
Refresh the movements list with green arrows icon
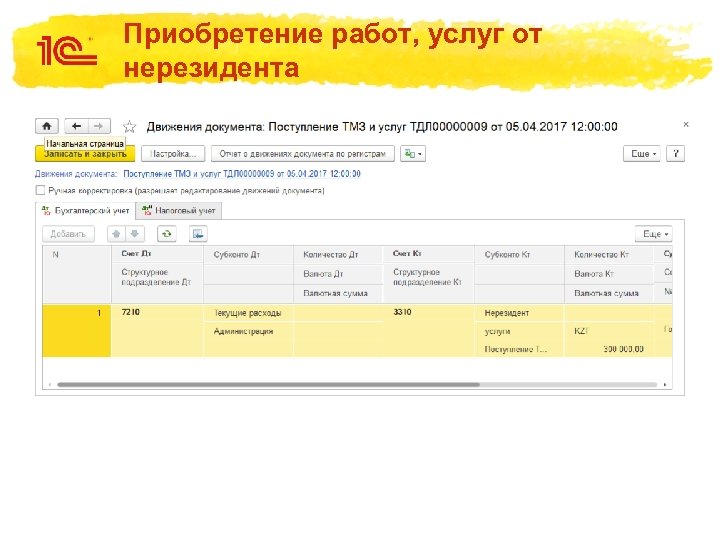(167, 234)
